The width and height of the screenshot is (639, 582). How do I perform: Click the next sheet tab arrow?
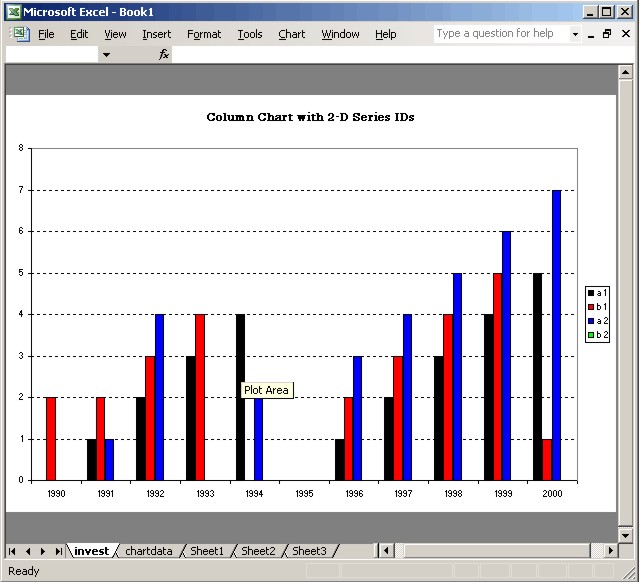tap(43, 551)
